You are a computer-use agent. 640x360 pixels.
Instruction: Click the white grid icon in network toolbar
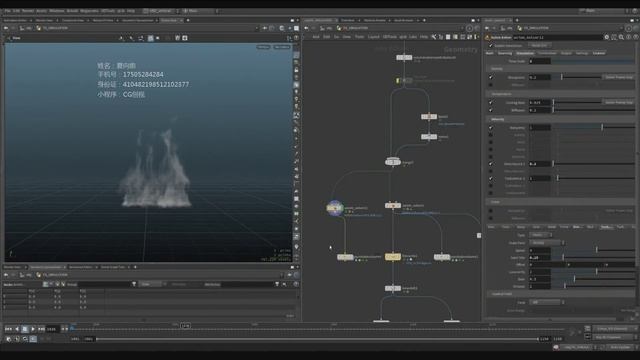[x=448, y=37]
